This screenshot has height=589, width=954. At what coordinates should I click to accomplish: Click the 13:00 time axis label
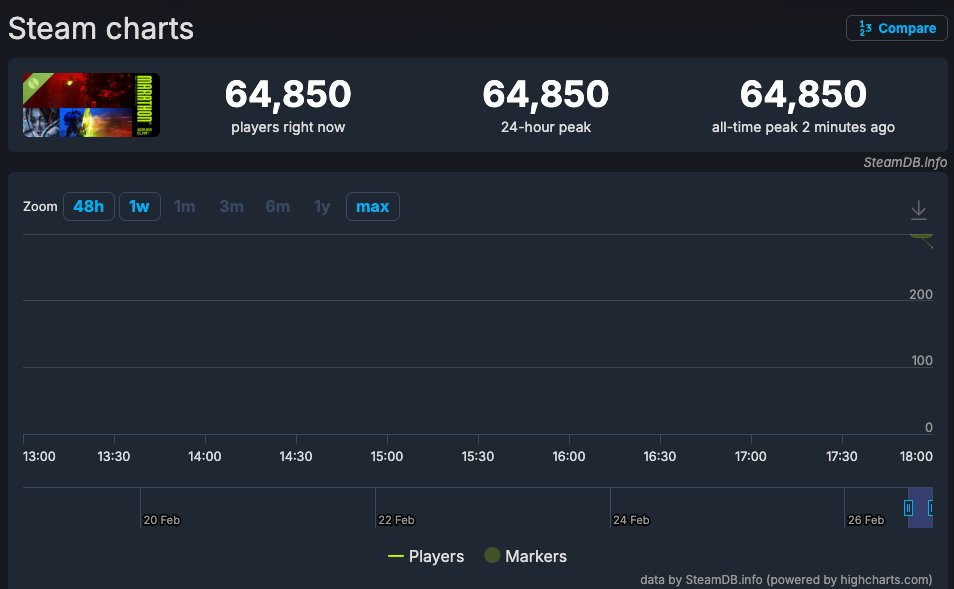tap(39, 456)
